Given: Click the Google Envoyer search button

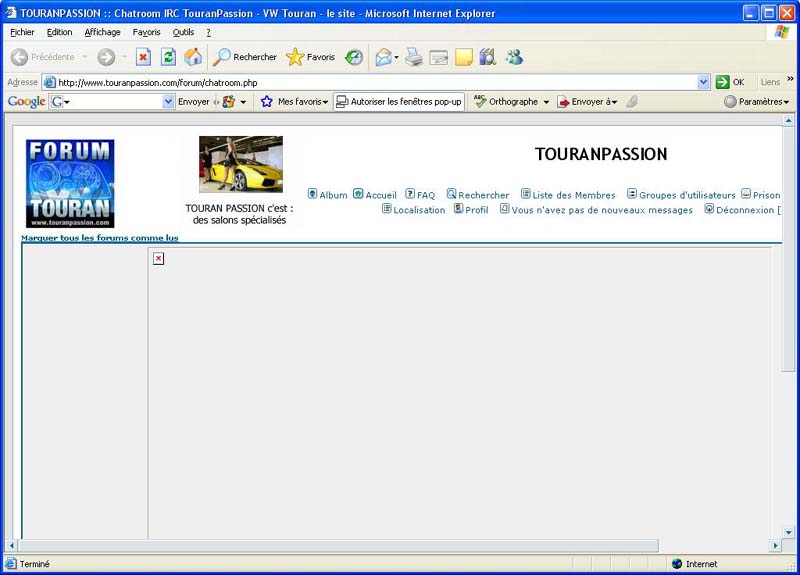Looking at the screenshot, I should [194, 102].
